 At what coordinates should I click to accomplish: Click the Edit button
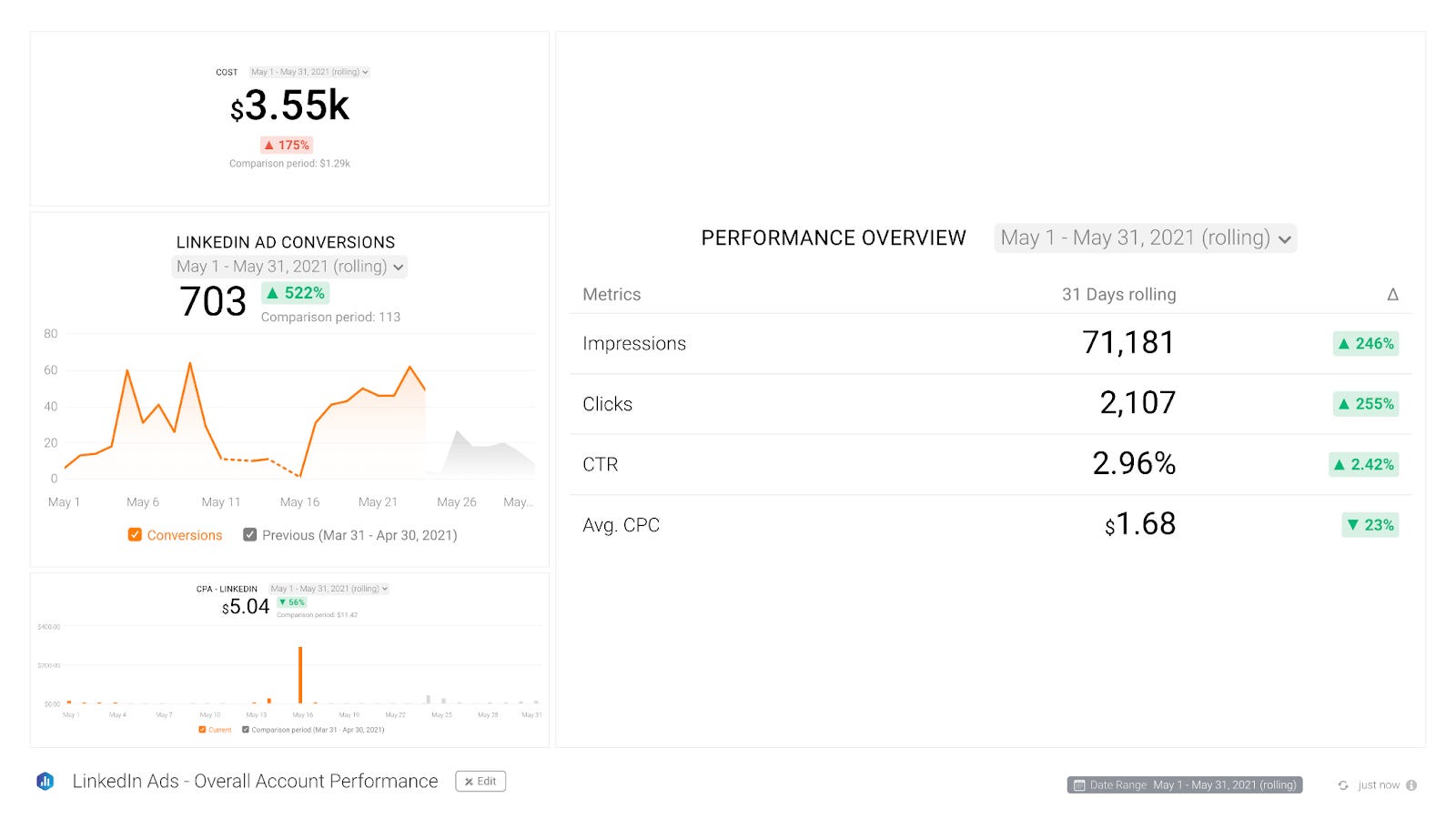[480, 781]
